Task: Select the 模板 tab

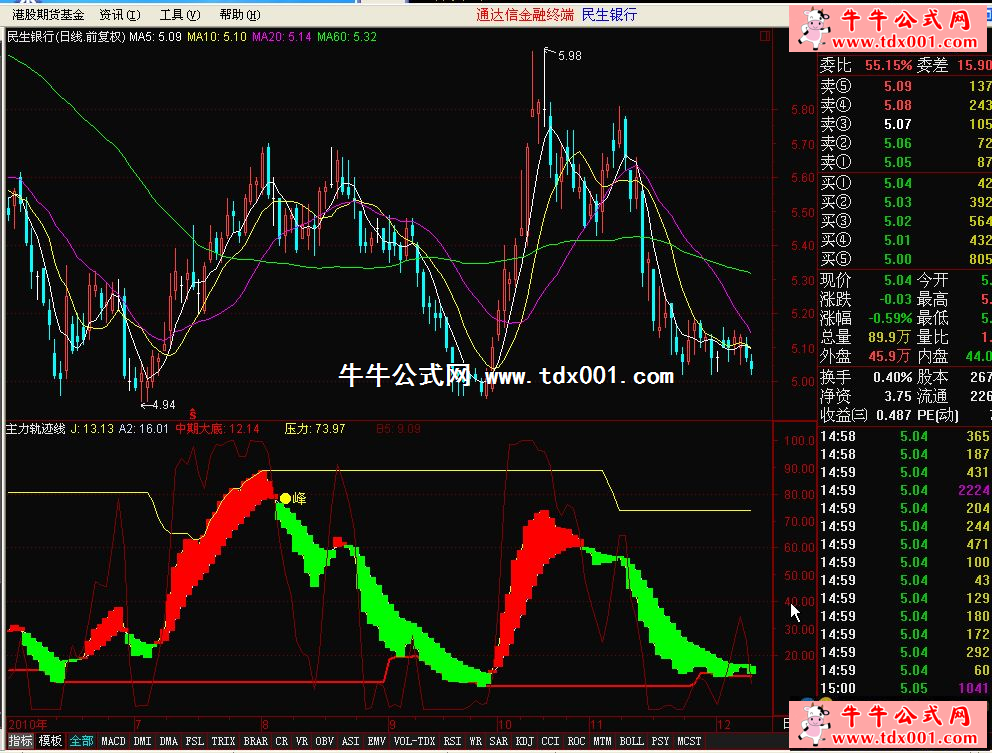Action: (50, 740)
